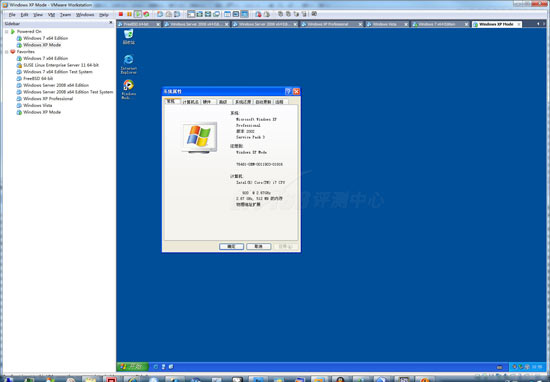Close the Sidebar panel

111,23
